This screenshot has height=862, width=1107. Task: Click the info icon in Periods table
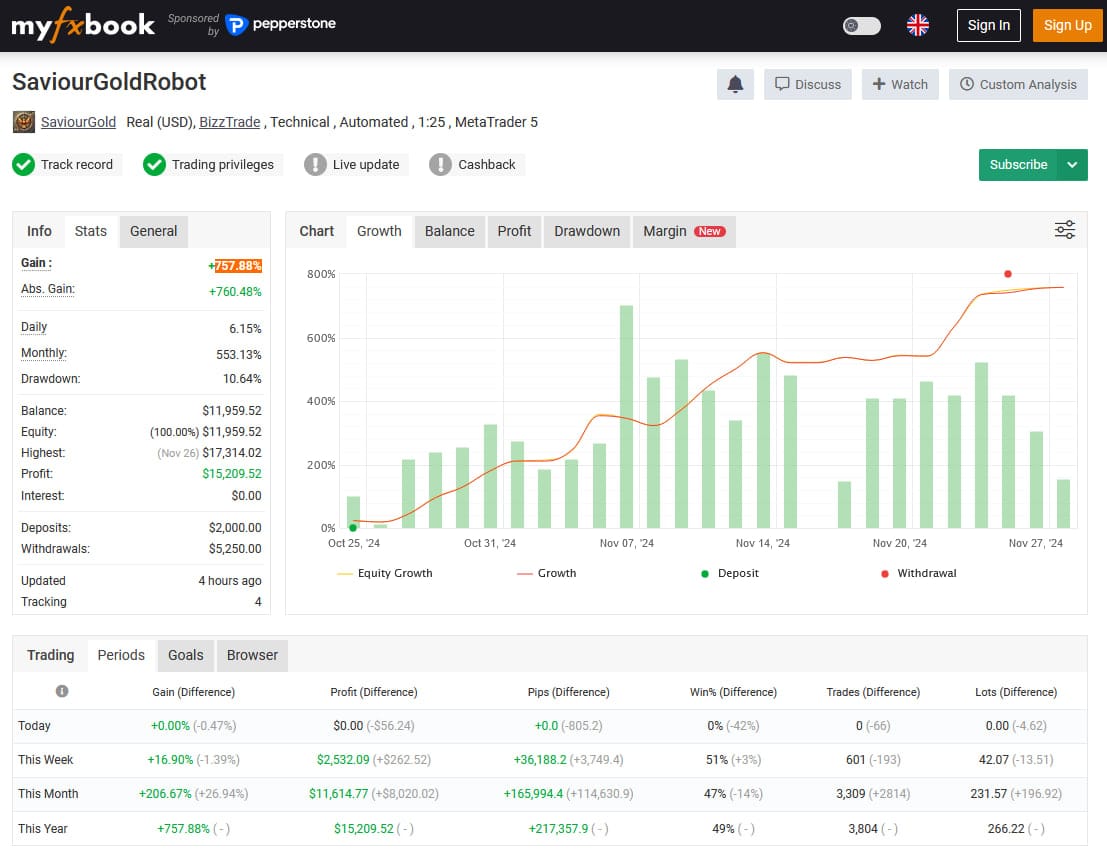coord(62,691)
